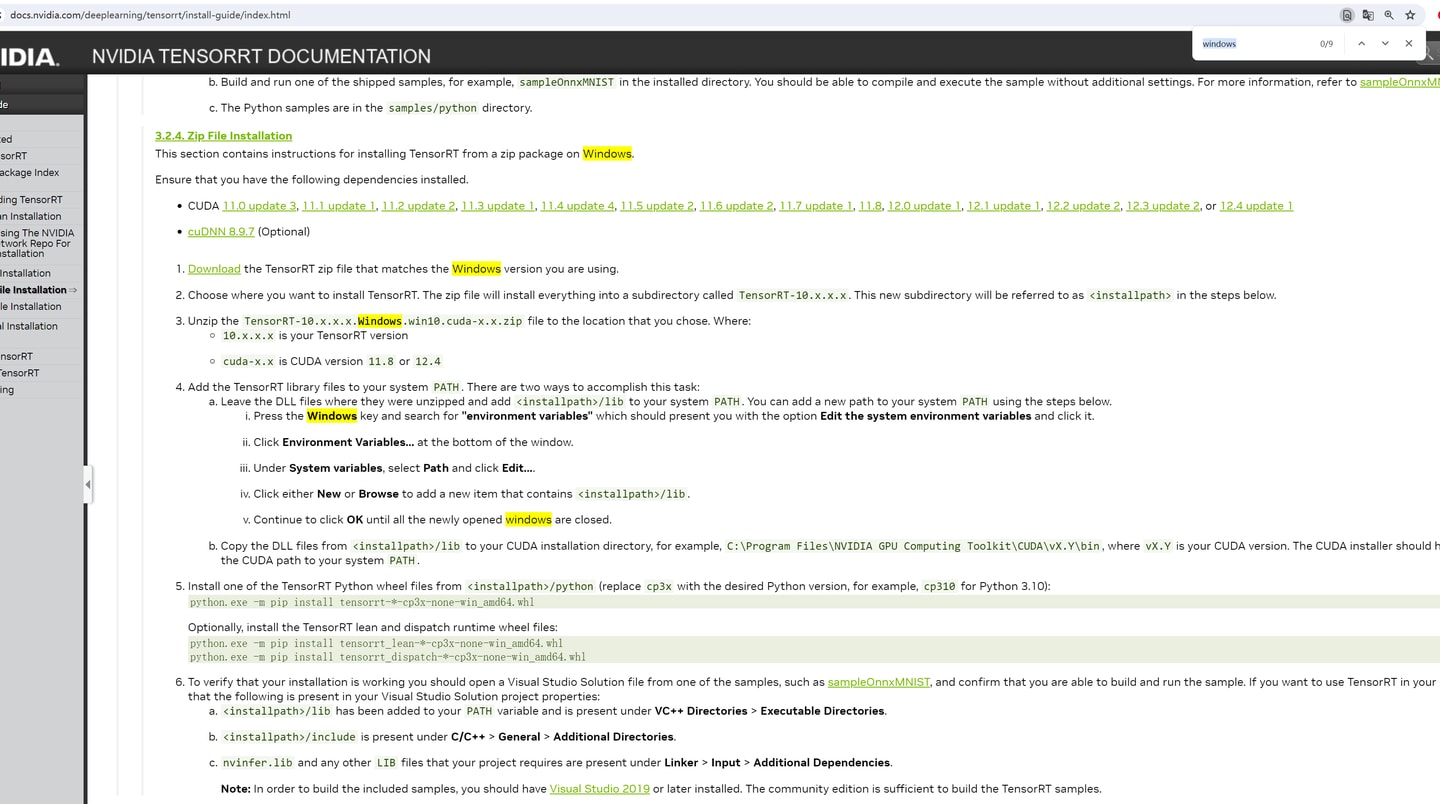Image resolution: width=1440 pixels, height=804 pixels.
Task: Click the 'Download' link in step 1
Action: [214, 269]
